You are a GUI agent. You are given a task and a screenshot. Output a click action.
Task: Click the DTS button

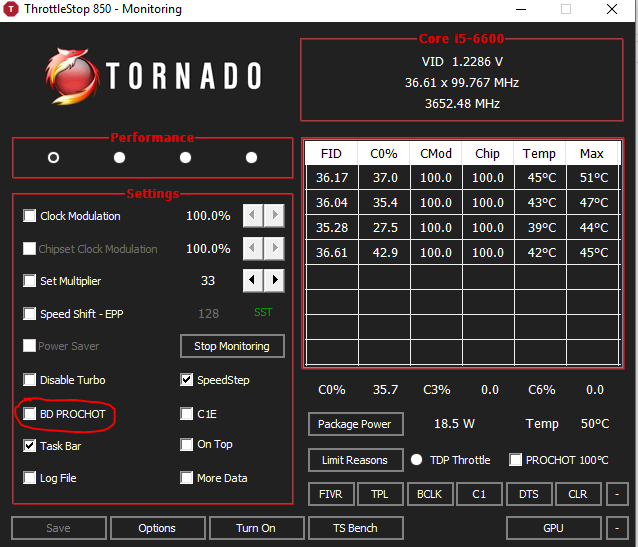point(529,494)
